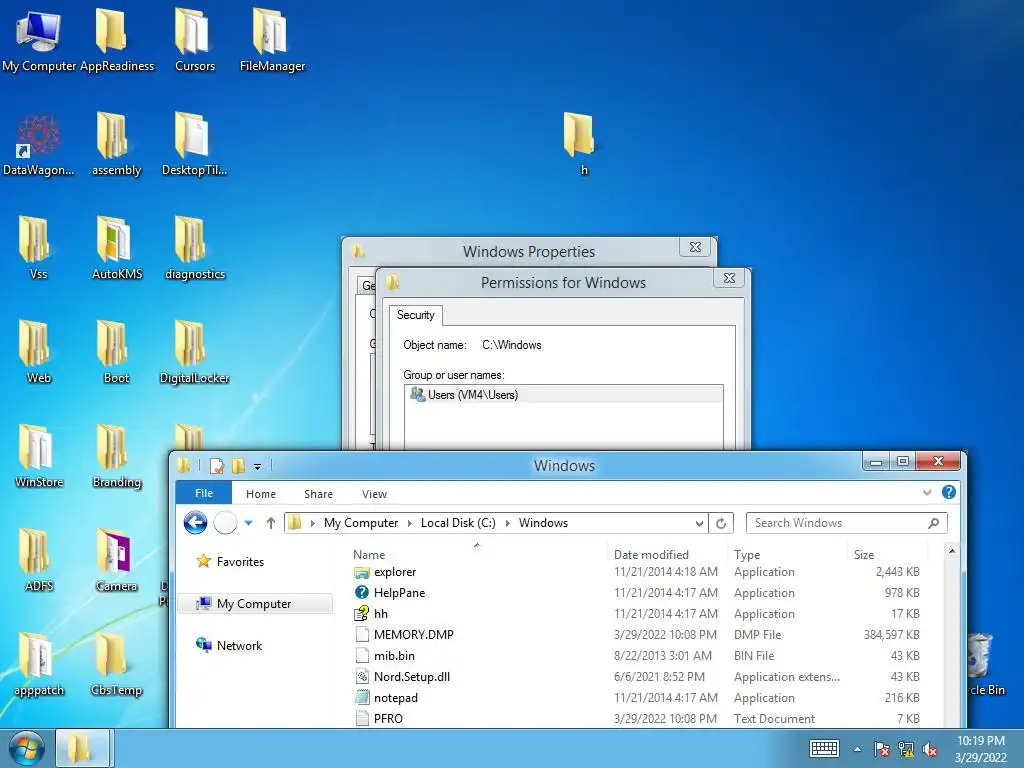The height and width of the screenshot is (768, 1024).
Task: Switch to Security tab in Permissions dialog
Action: pyautogui.click(x=416, y=315)
